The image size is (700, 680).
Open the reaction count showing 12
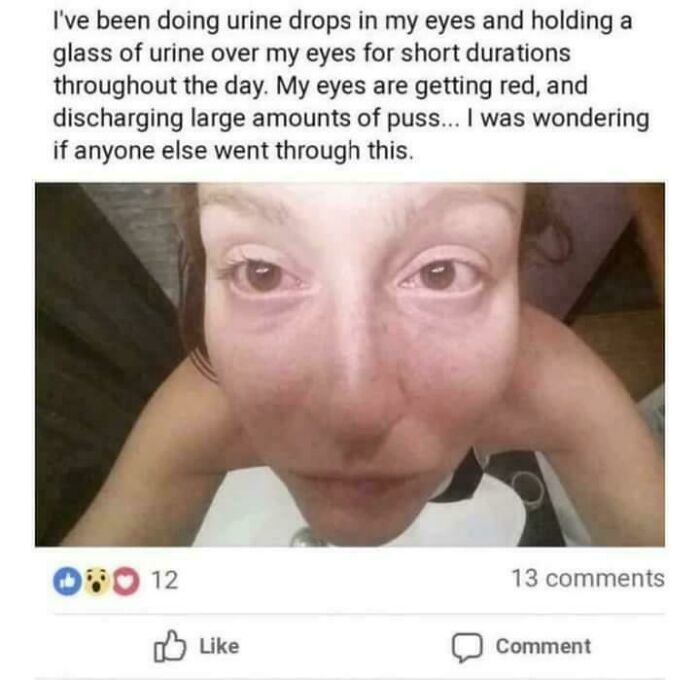(165, 580)
